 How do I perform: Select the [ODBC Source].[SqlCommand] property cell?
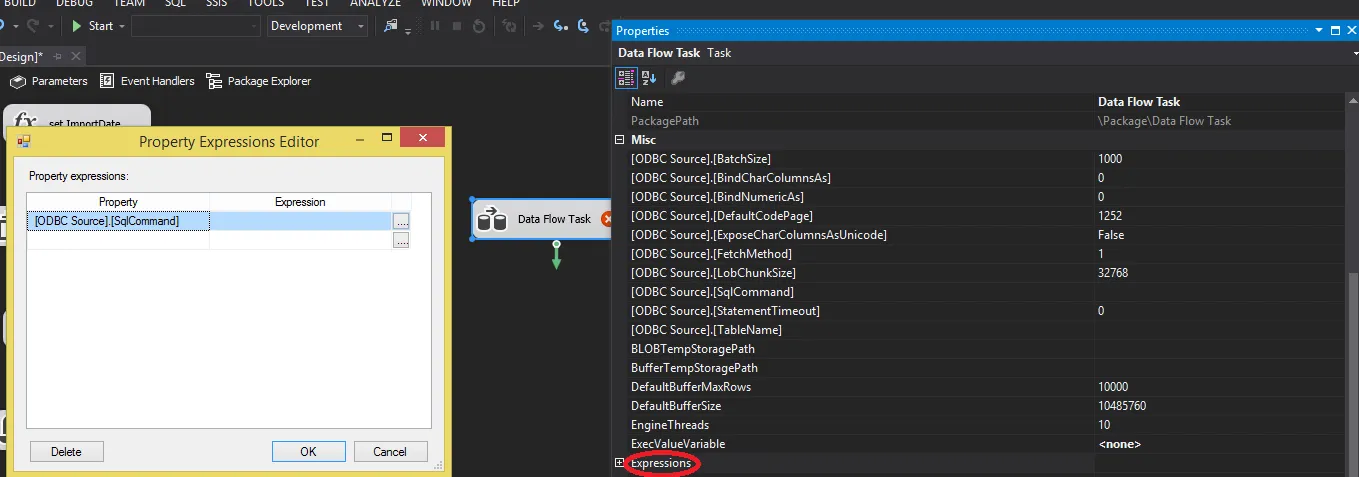click(x=118, y=221)
